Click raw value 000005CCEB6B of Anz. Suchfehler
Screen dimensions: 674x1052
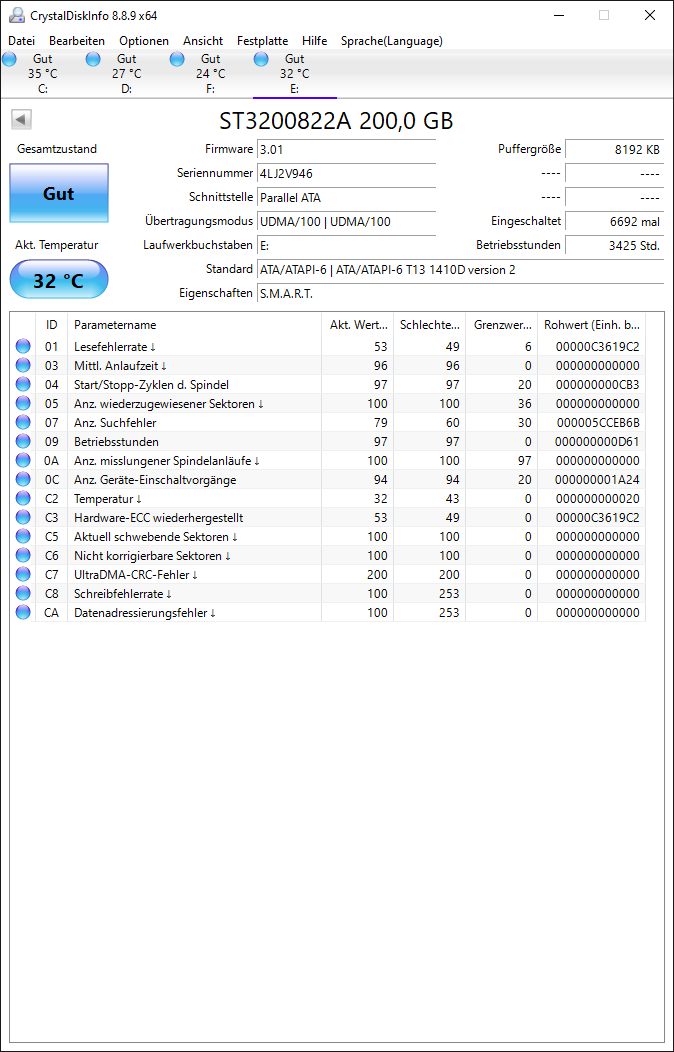(598, 423)
